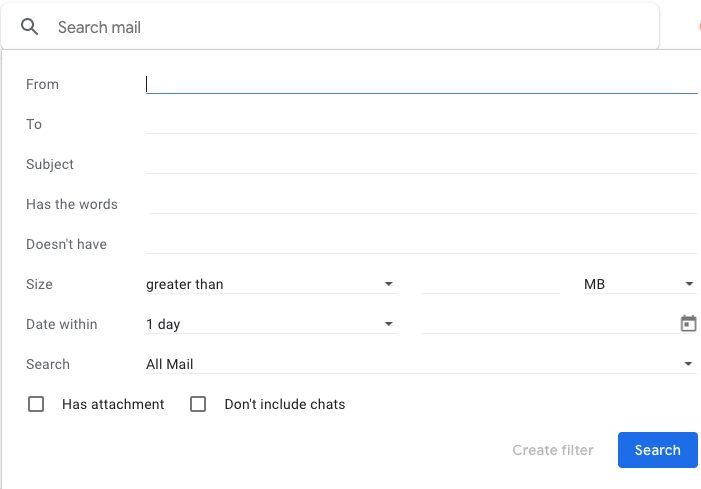Open the MB size unit dropdown
The width and height of the screenshot is (701, 489).
pos(638,284)
